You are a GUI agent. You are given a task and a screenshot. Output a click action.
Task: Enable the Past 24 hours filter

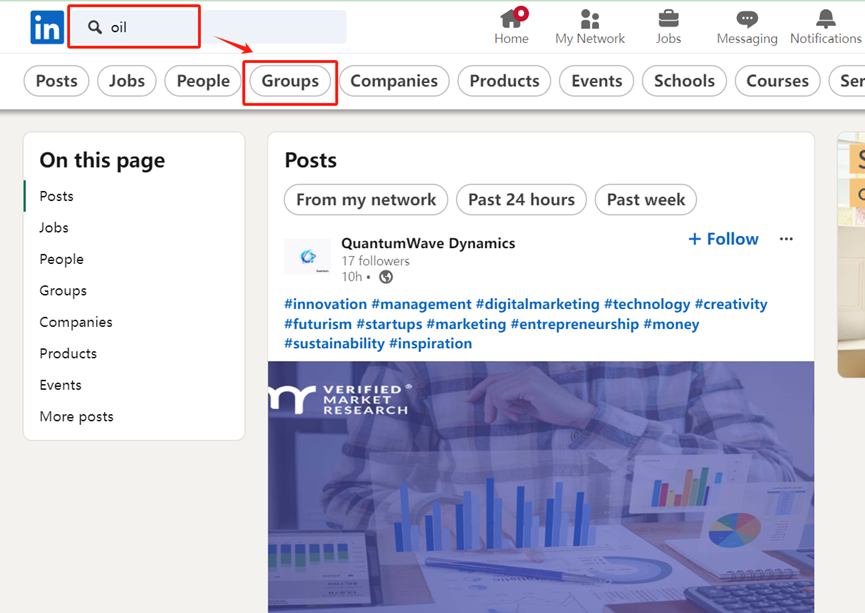pyautogui.click(x=521, y=199)
